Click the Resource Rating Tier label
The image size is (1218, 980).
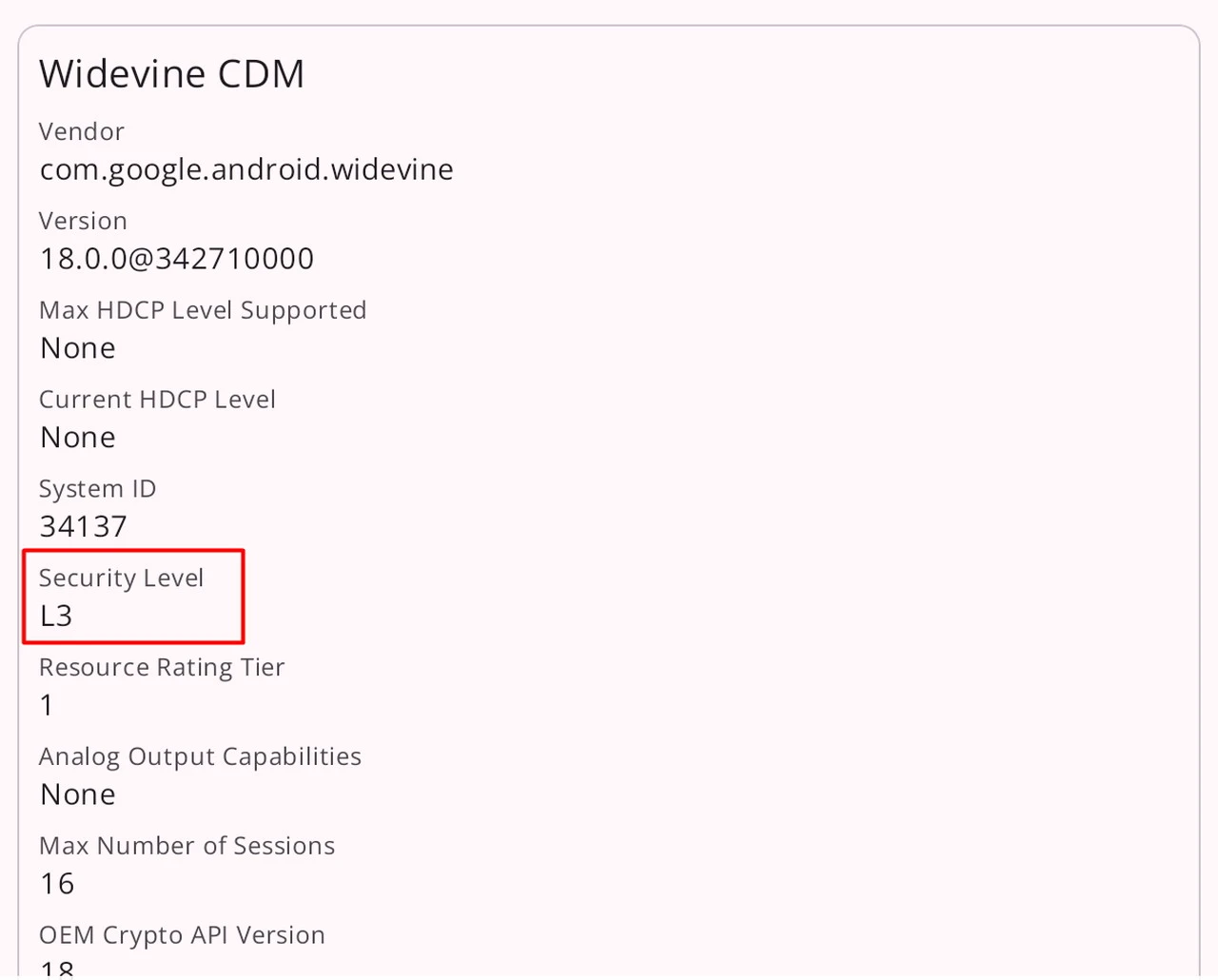tap(162, 667)
